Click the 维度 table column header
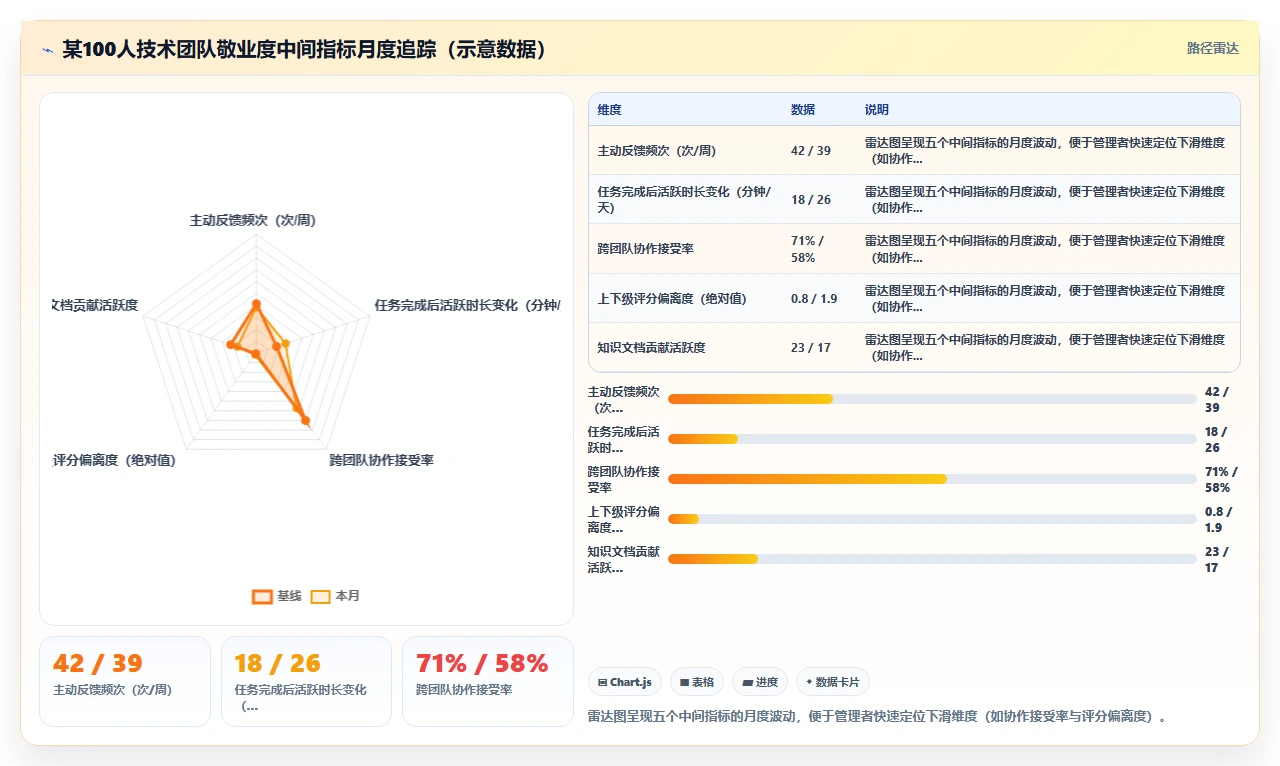The height and width of the screenshot is (766, 1280). (x=610, y=110)
